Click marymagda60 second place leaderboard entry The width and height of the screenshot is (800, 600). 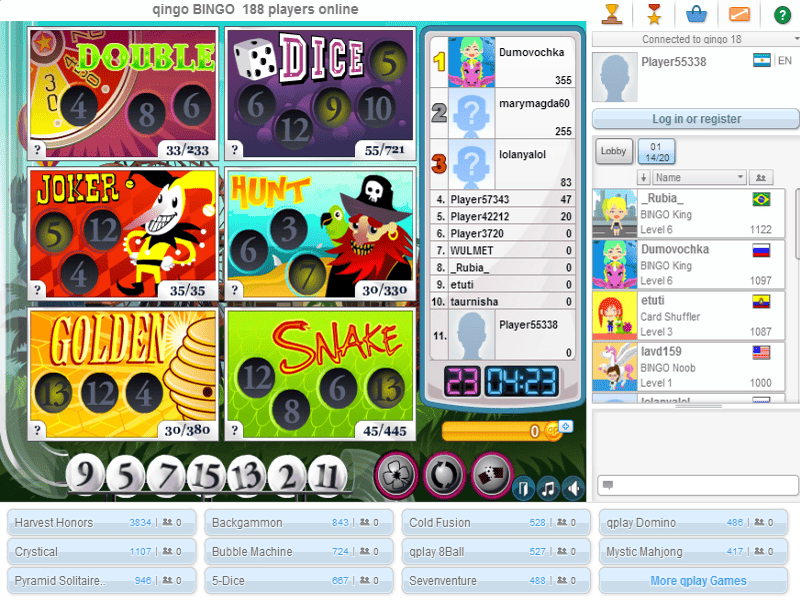[x=503, y=113]
